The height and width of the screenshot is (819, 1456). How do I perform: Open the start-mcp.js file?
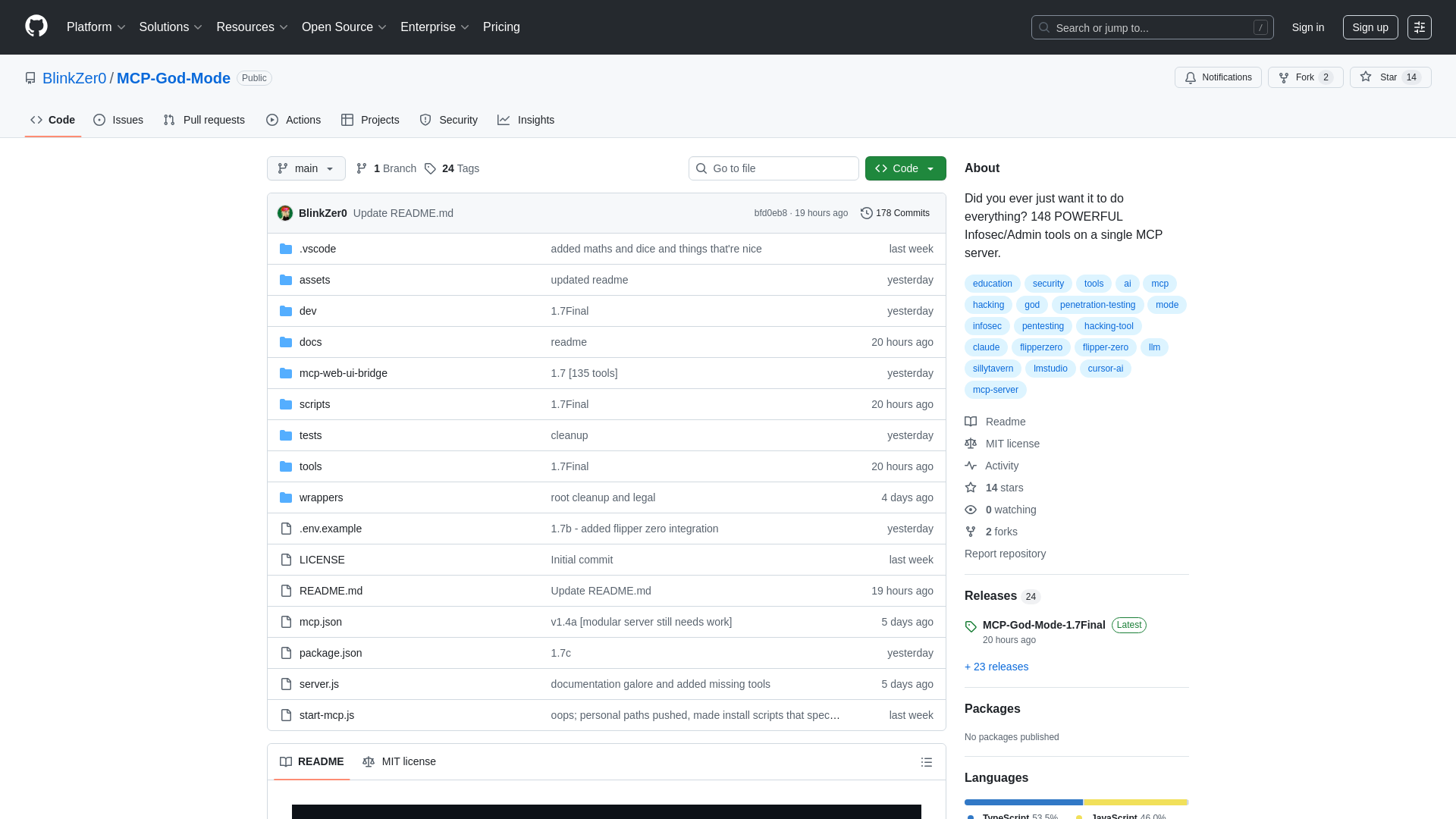tap(327, 715)
